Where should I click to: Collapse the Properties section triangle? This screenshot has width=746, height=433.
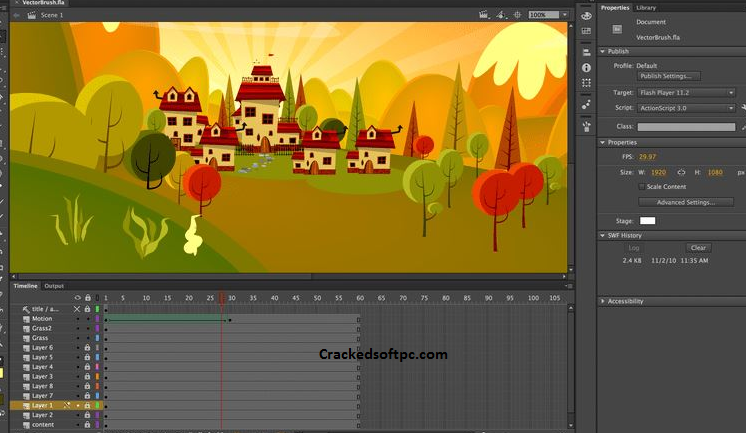coord(602,142)
